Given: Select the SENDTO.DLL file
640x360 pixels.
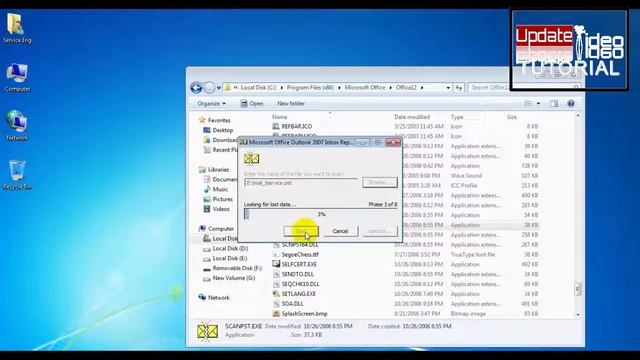Looking at the screenshot, I should 298,274.
